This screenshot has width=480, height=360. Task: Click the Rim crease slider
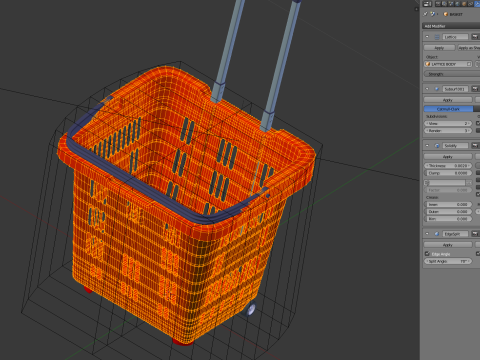pyautogui.click(x=448, y=219)
